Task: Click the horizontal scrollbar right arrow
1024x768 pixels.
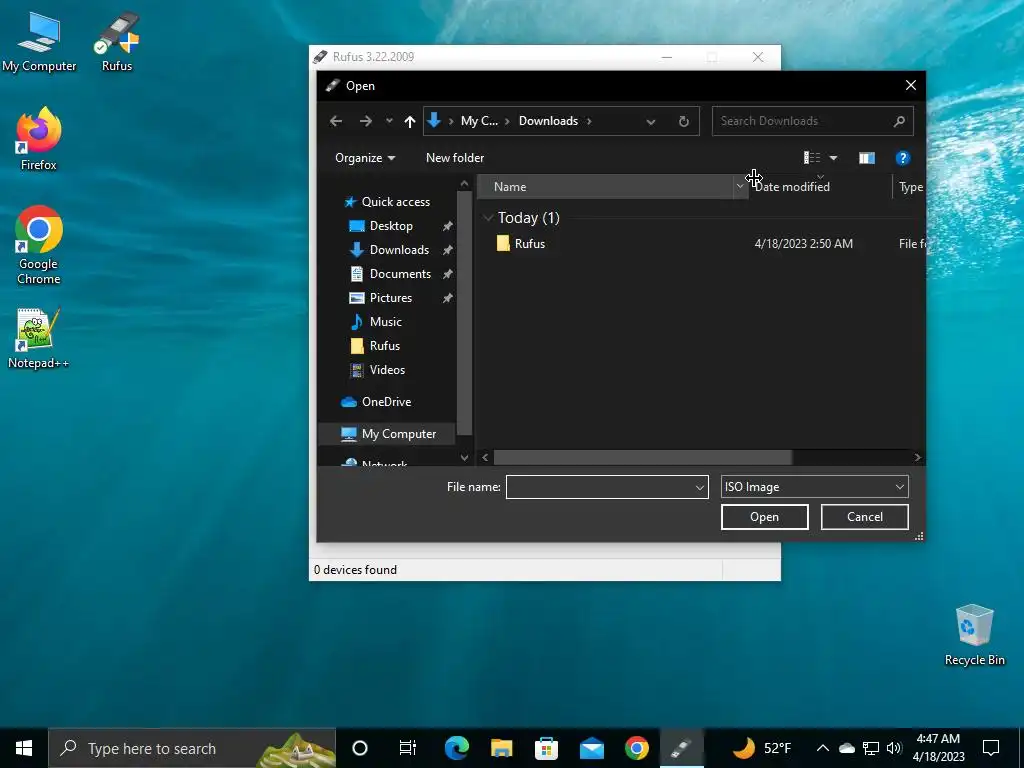Action: [x=918, y=457]
